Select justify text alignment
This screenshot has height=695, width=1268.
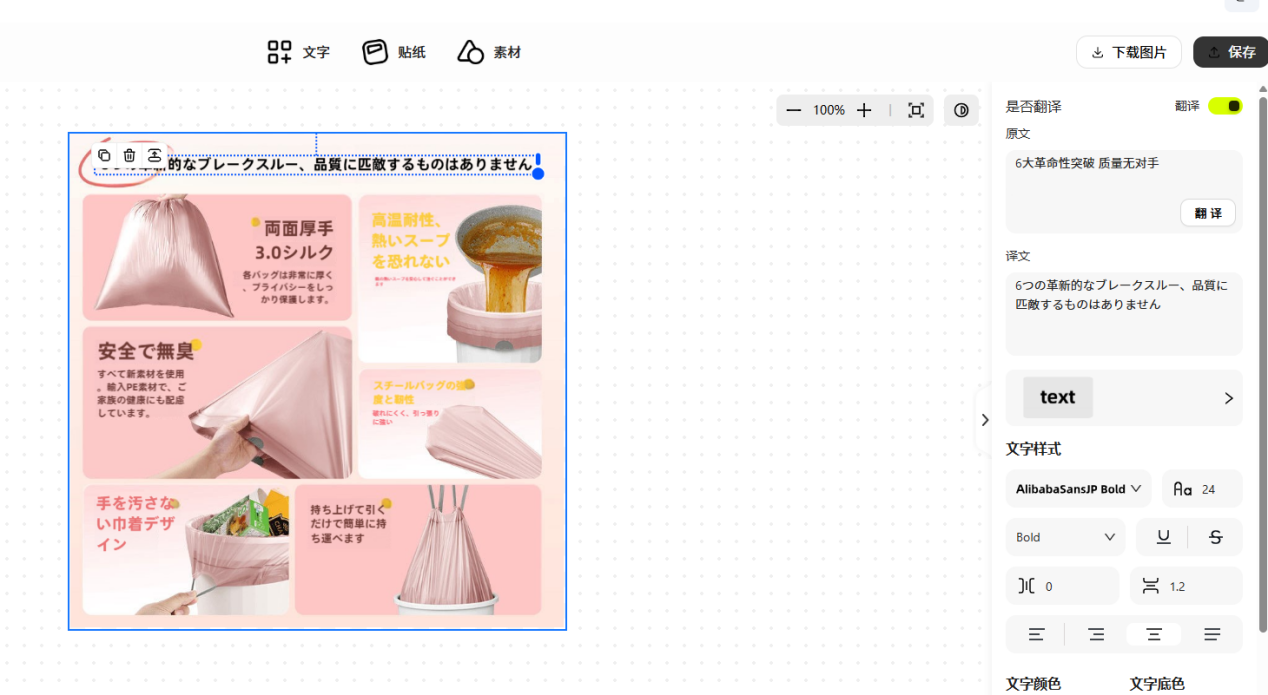(x=1212, y=634)
